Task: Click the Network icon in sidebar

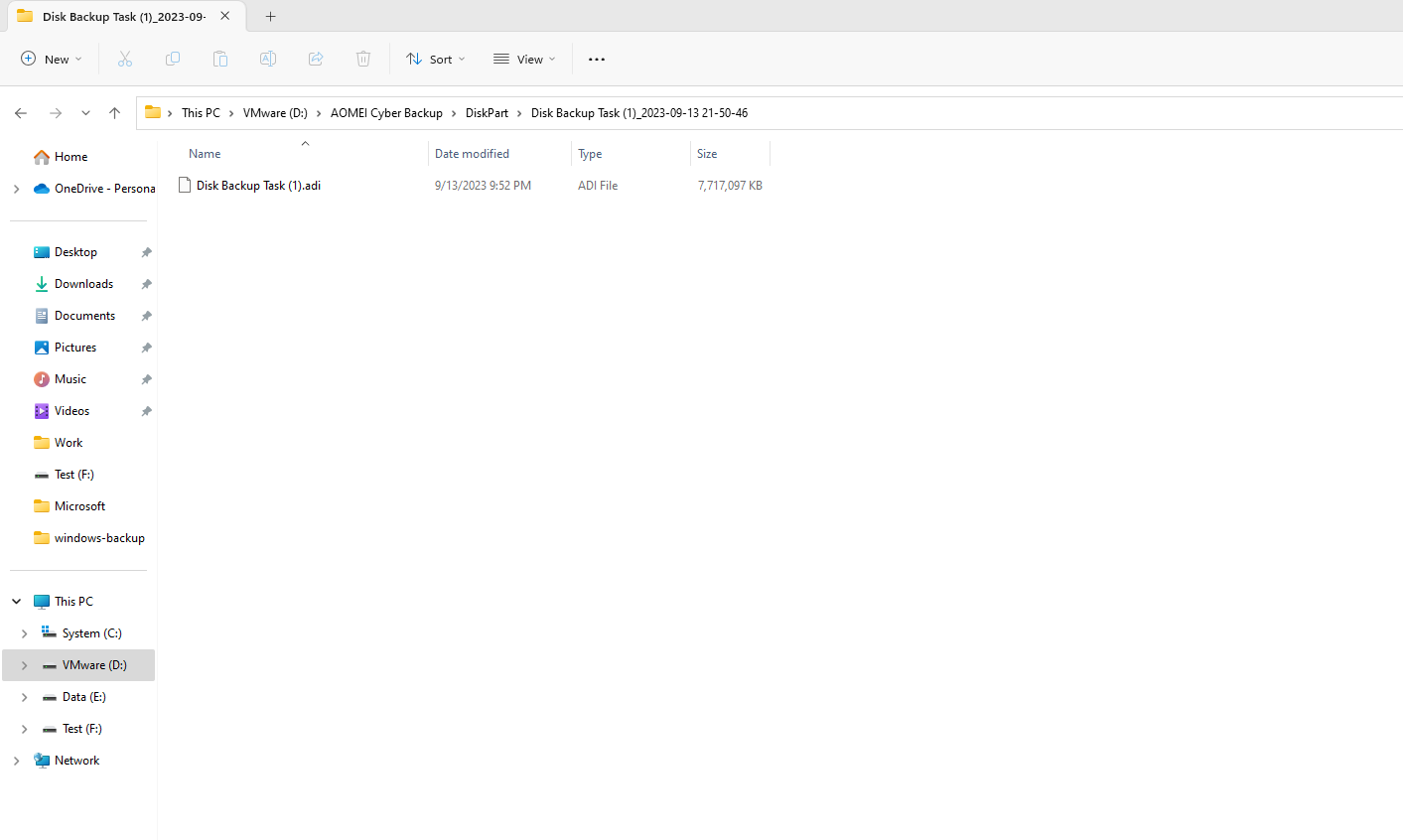Action: [42, 761]
